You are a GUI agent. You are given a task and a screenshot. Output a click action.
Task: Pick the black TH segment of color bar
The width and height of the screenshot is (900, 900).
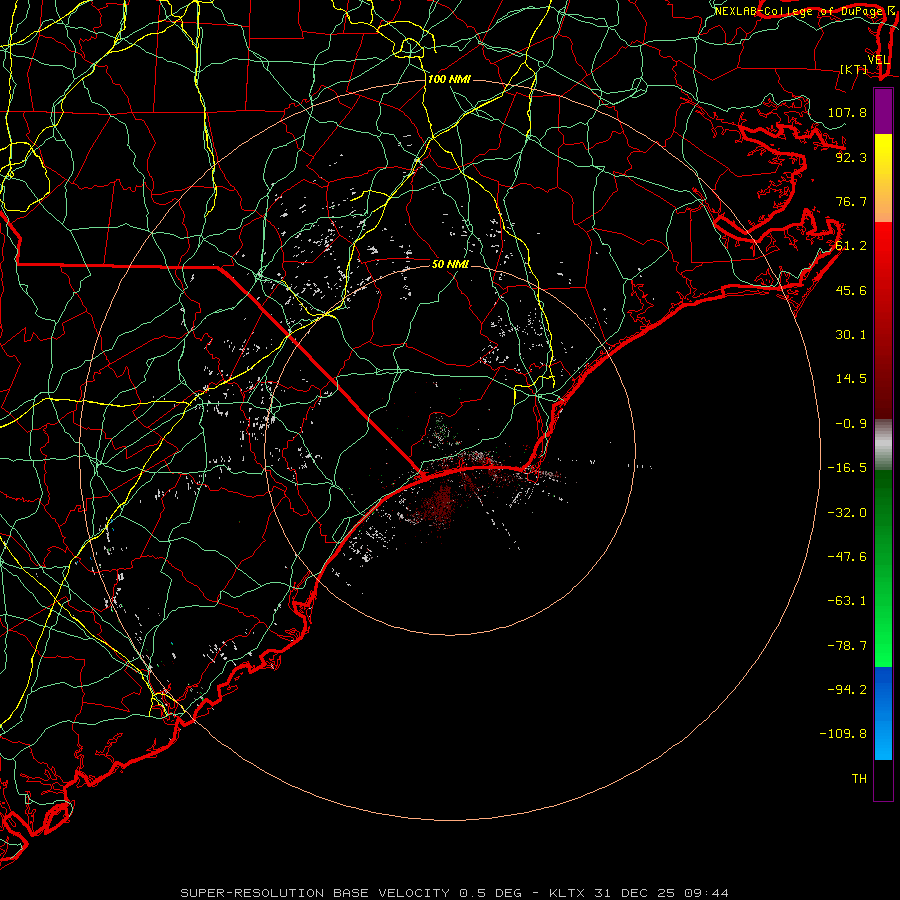tap(883, 780)
